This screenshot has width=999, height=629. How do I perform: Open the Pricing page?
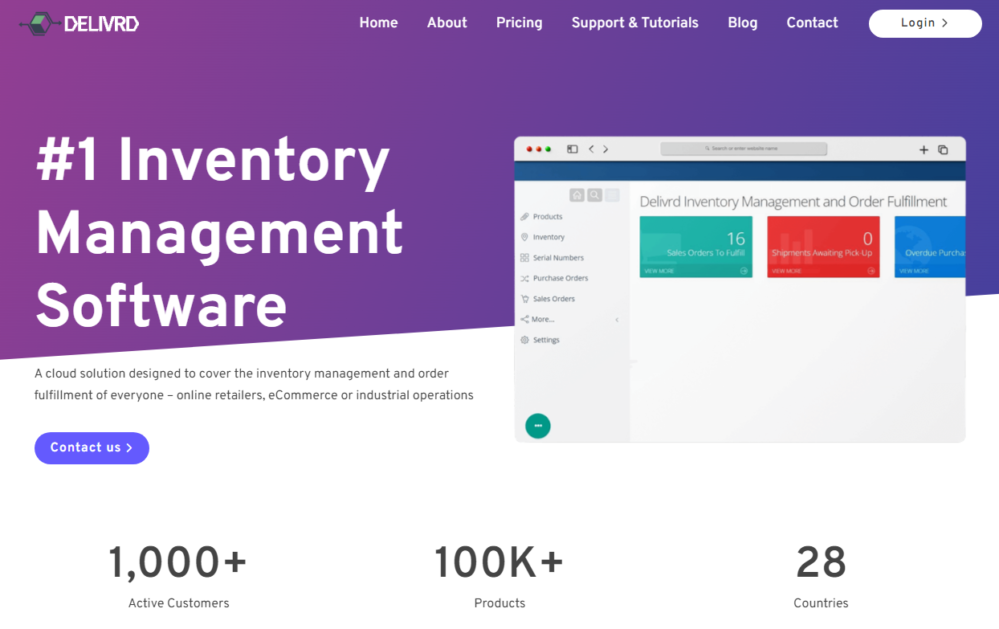519,23
